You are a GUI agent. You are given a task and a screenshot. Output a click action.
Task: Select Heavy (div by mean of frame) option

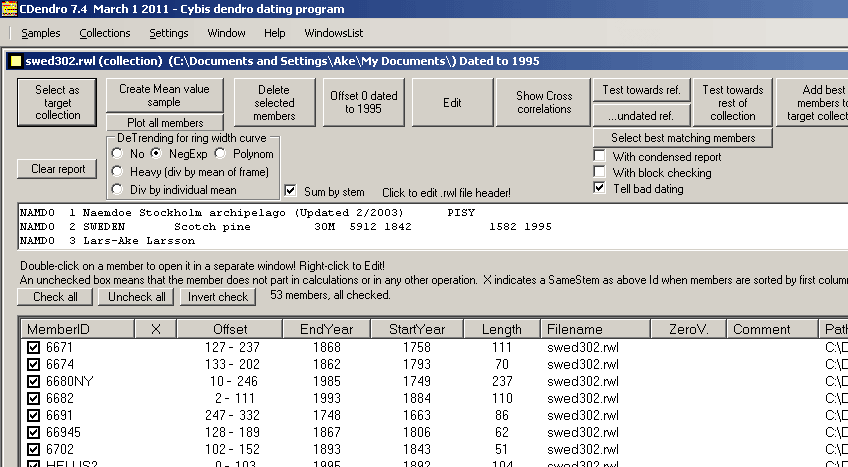click(x=117, y=172)
